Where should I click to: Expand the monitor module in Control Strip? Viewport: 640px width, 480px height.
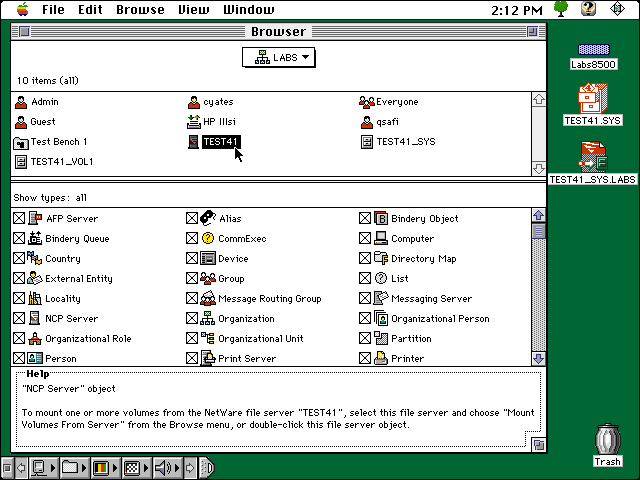[44, 468]
